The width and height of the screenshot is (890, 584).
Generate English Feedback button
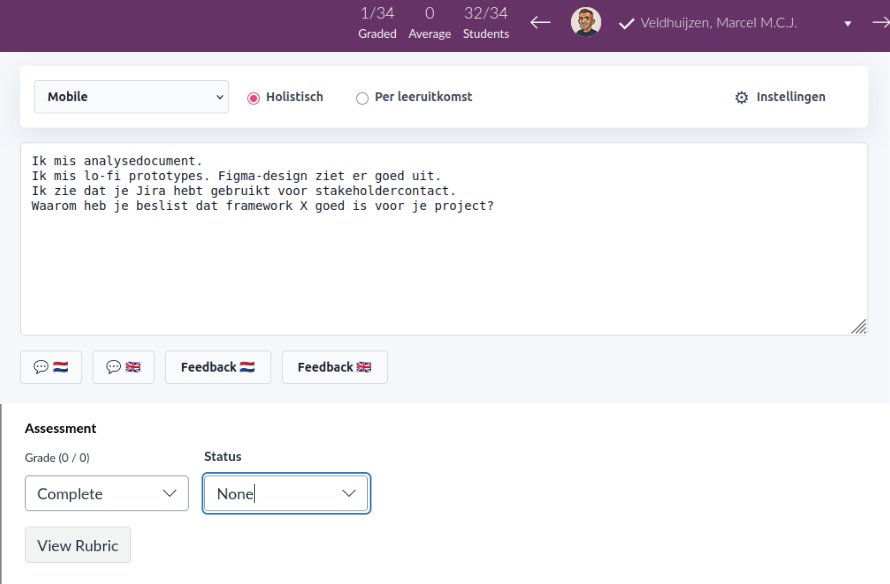click(x=334, y=367)
